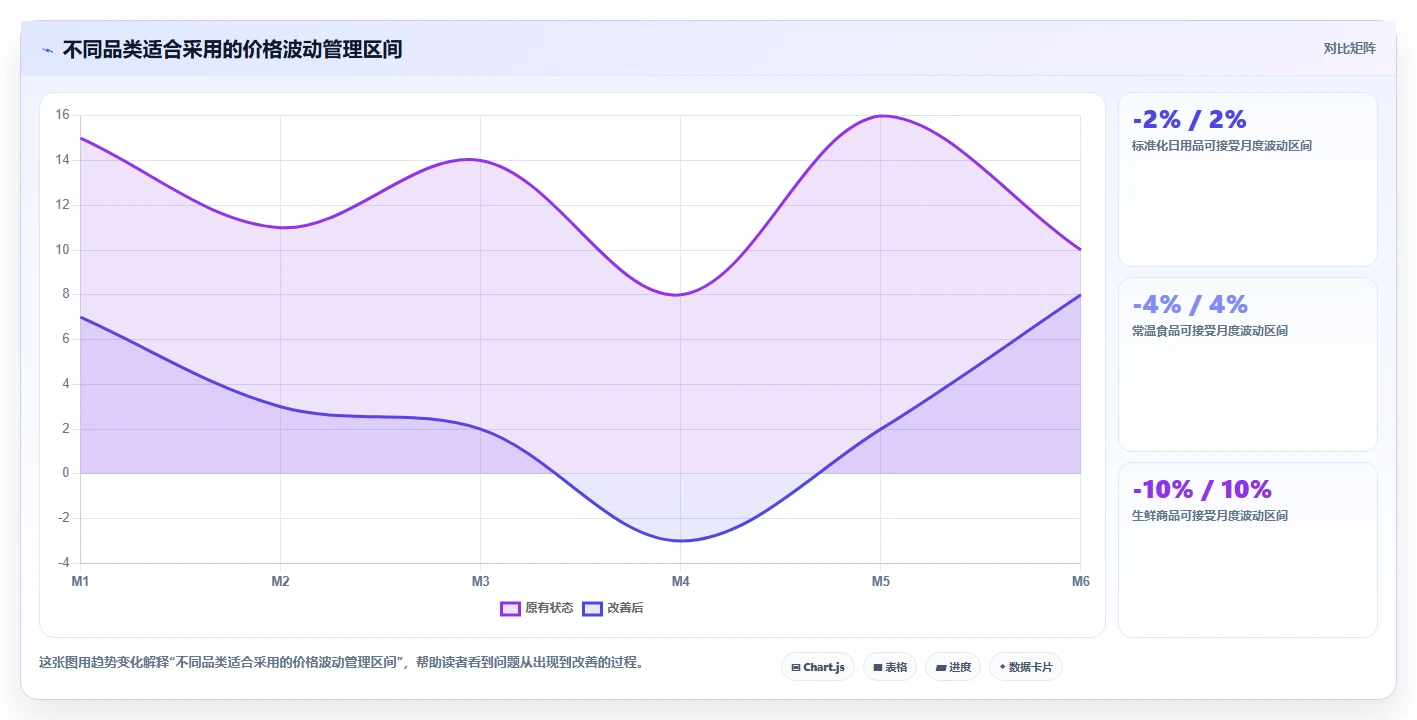
Task: Click the purple 原有状态 legend swatch
Action: tap(510, 608)
